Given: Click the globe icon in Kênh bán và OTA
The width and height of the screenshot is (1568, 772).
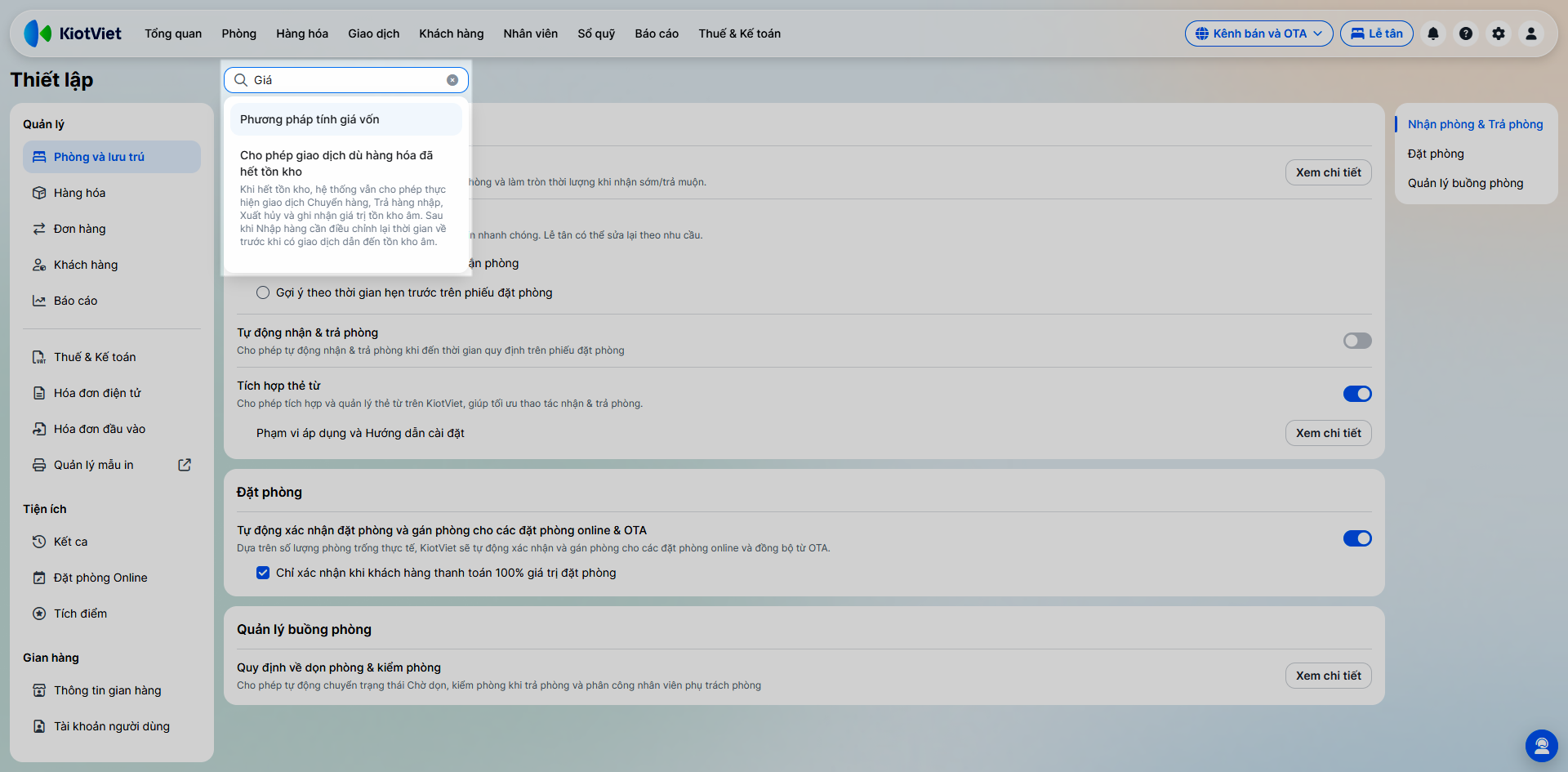Looking at the screenshot, I should 1202,33.
